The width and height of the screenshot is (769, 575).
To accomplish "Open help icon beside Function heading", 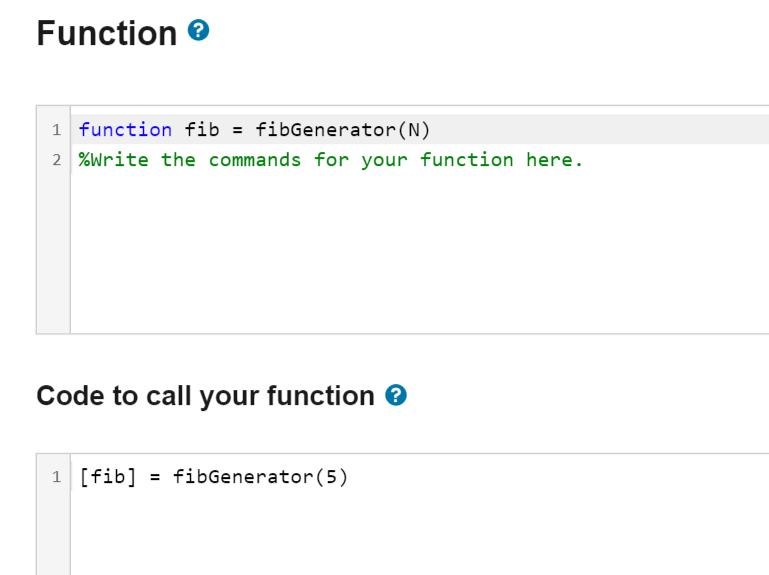I will (x=199, y=30).
